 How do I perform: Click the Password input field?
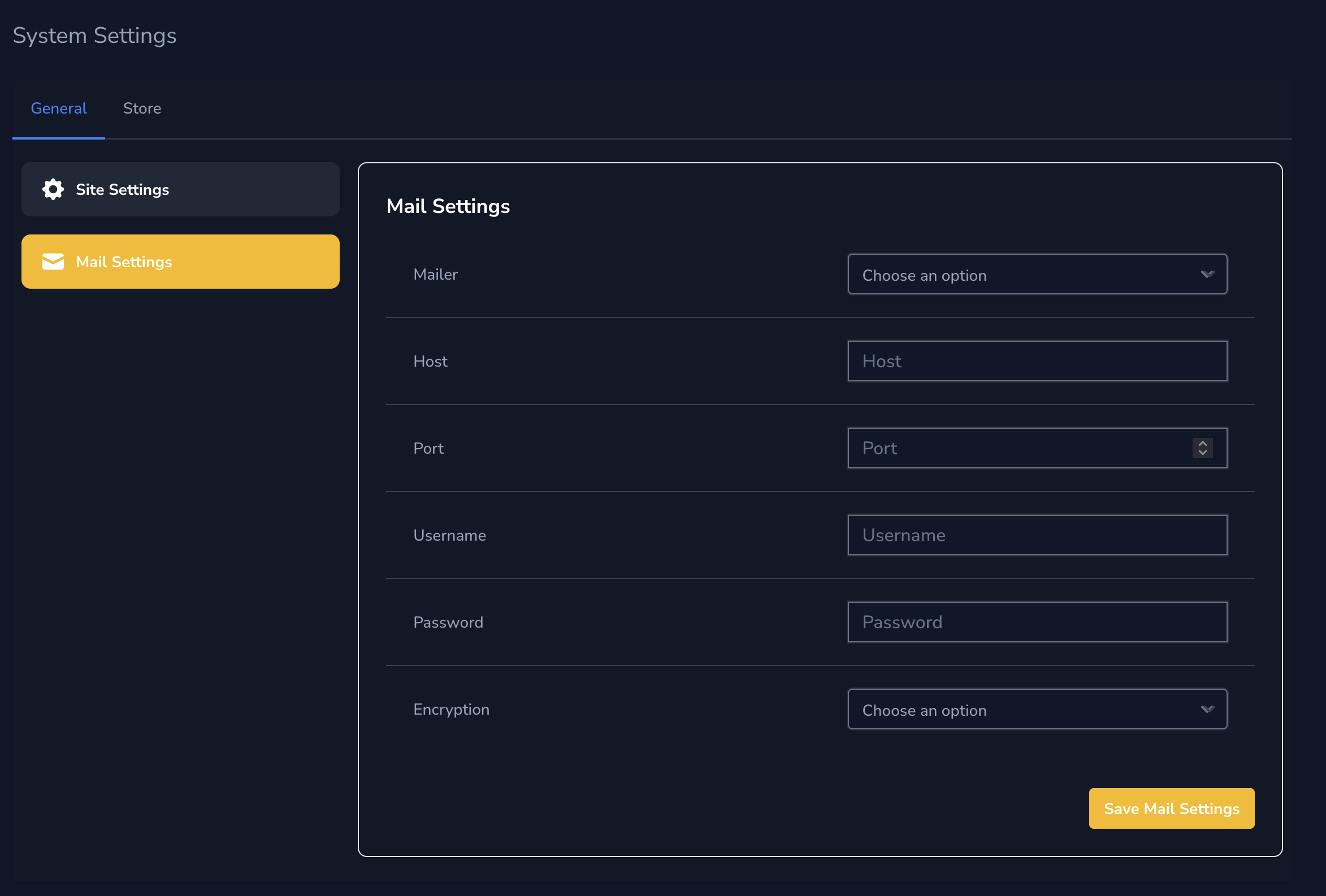(1037, 622)
